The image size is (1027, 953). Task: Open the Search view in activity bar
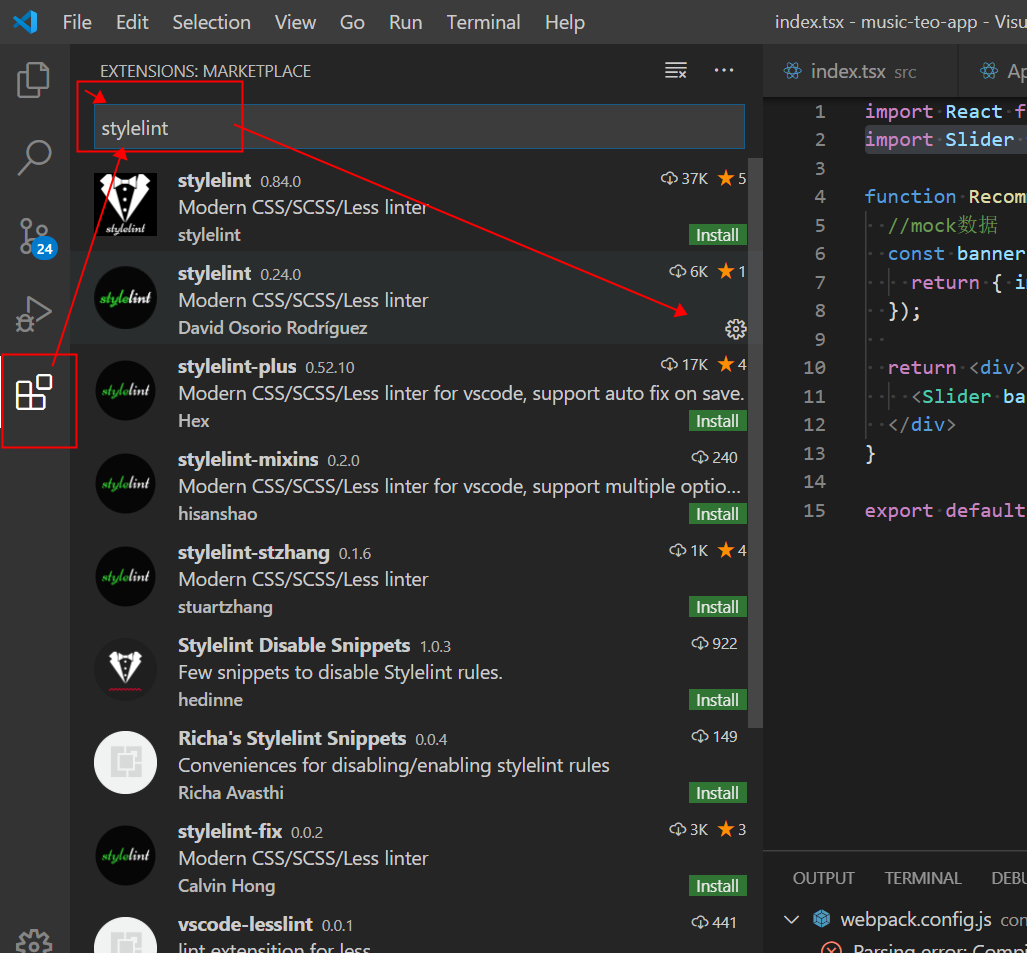pos(33,158)
